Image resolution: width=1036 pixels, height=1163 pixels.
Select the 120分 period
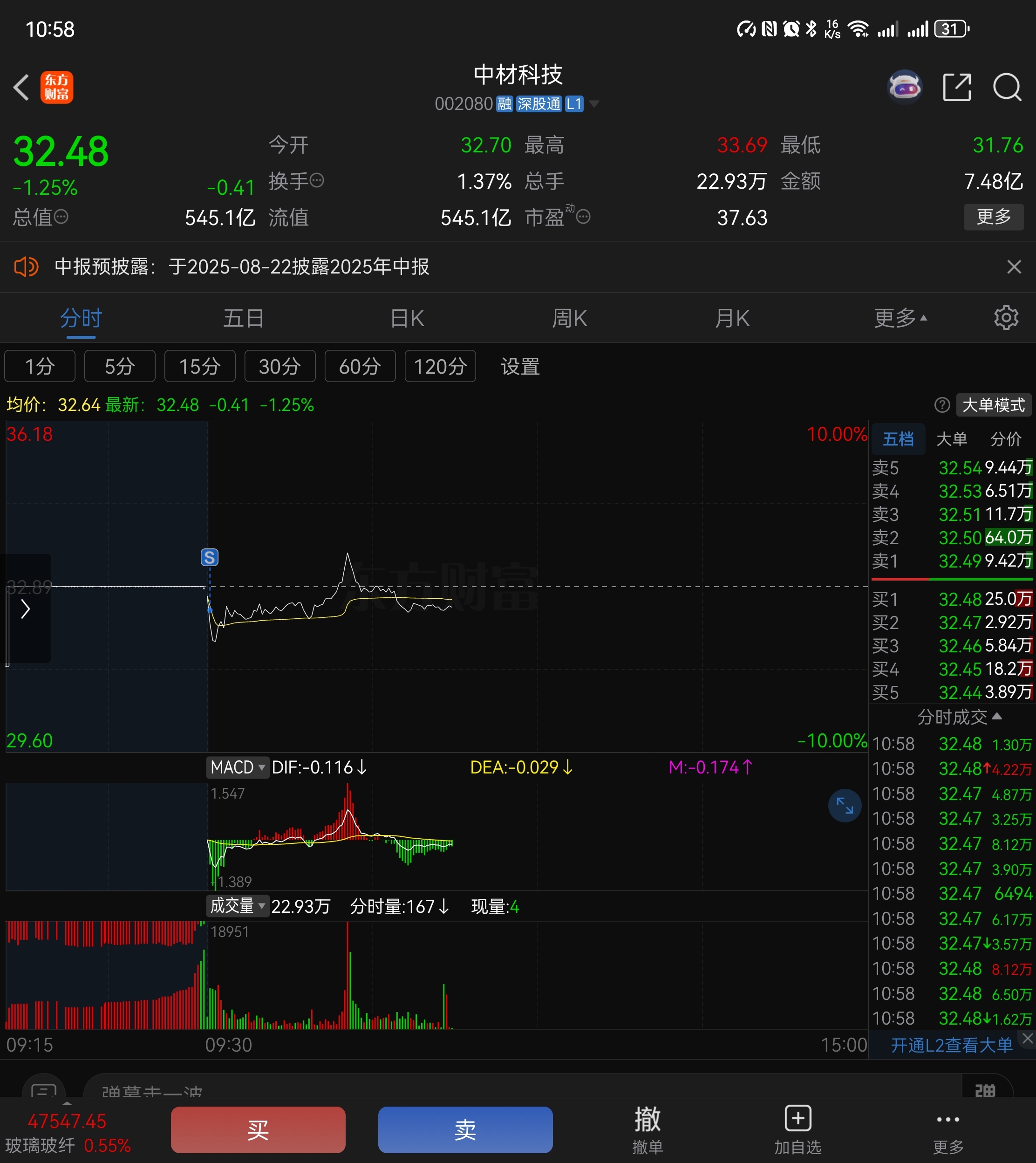click(x=440, y=366)
